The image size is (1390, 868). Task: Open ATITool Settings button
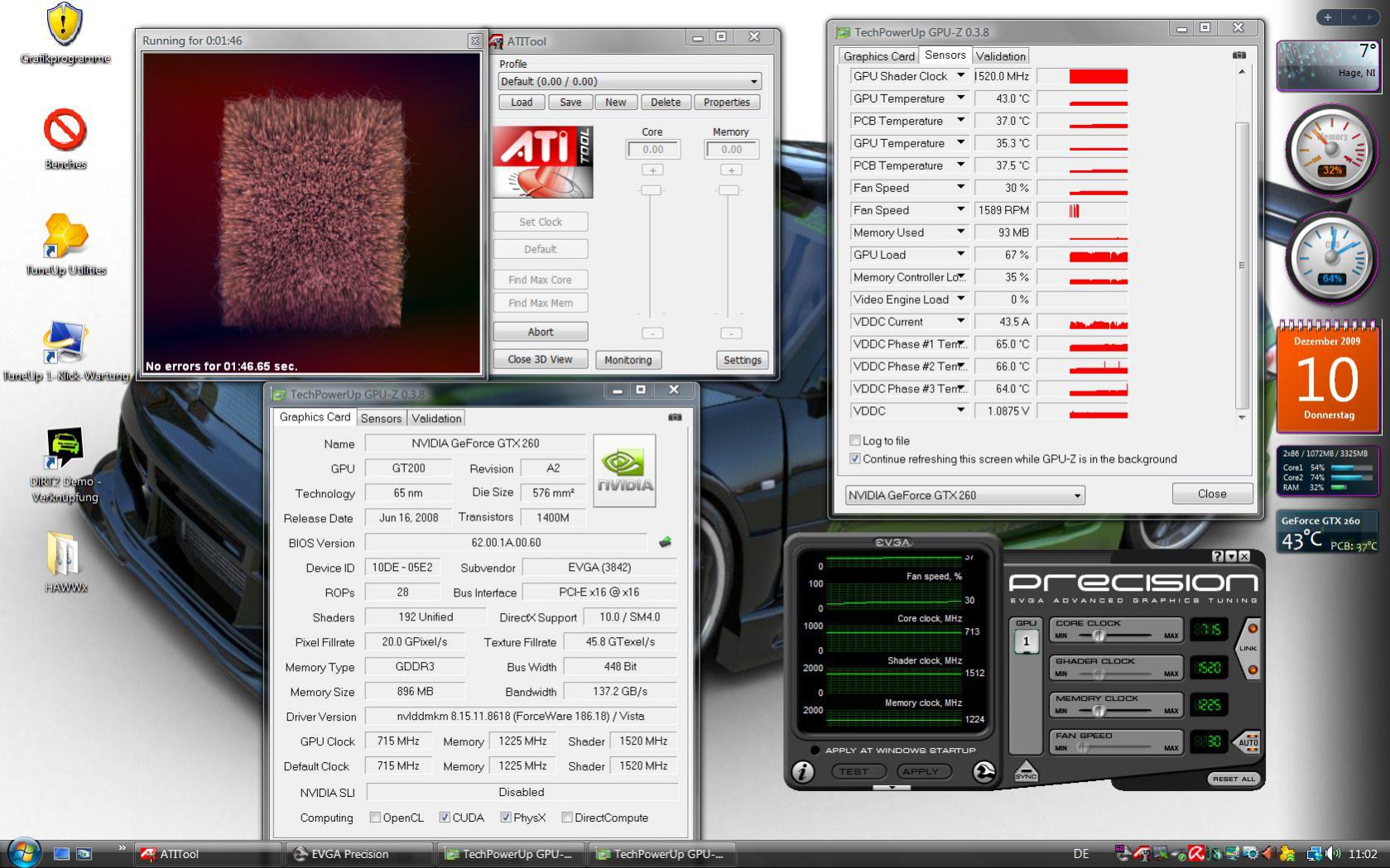click(x=742, y=360)
